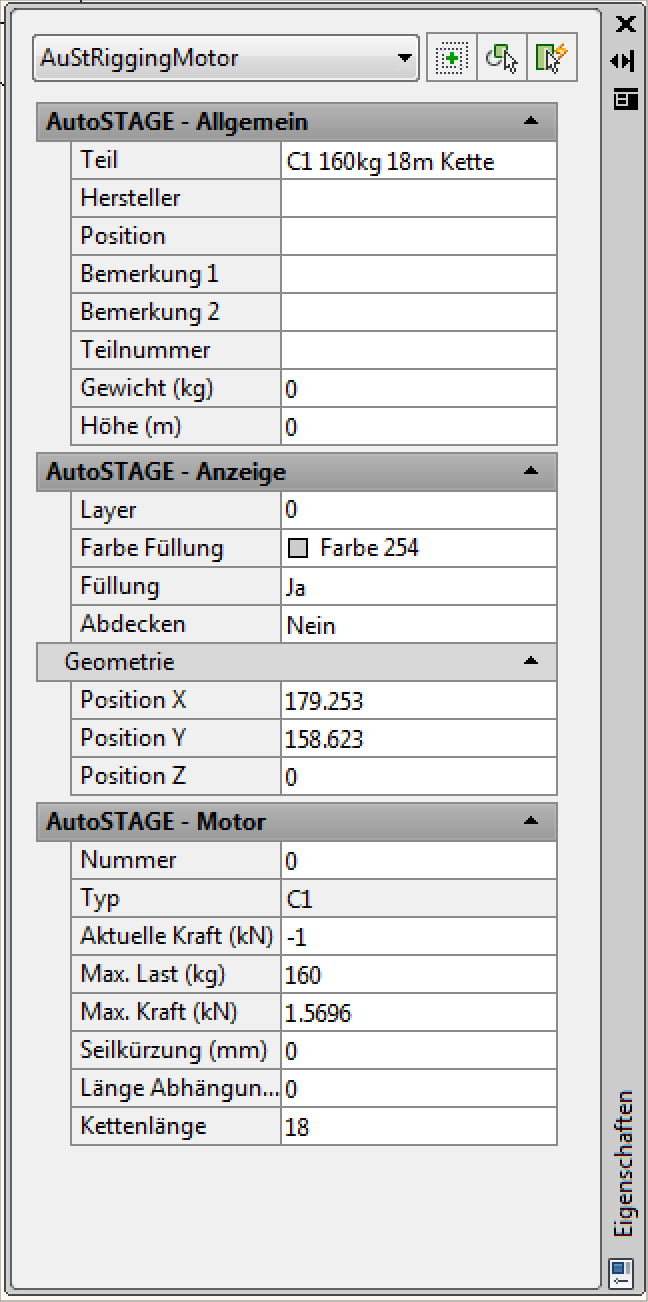This screenshot has height=1302, width=648.
Task: Activate the Select Objects tool
Action: coord(501,57)
